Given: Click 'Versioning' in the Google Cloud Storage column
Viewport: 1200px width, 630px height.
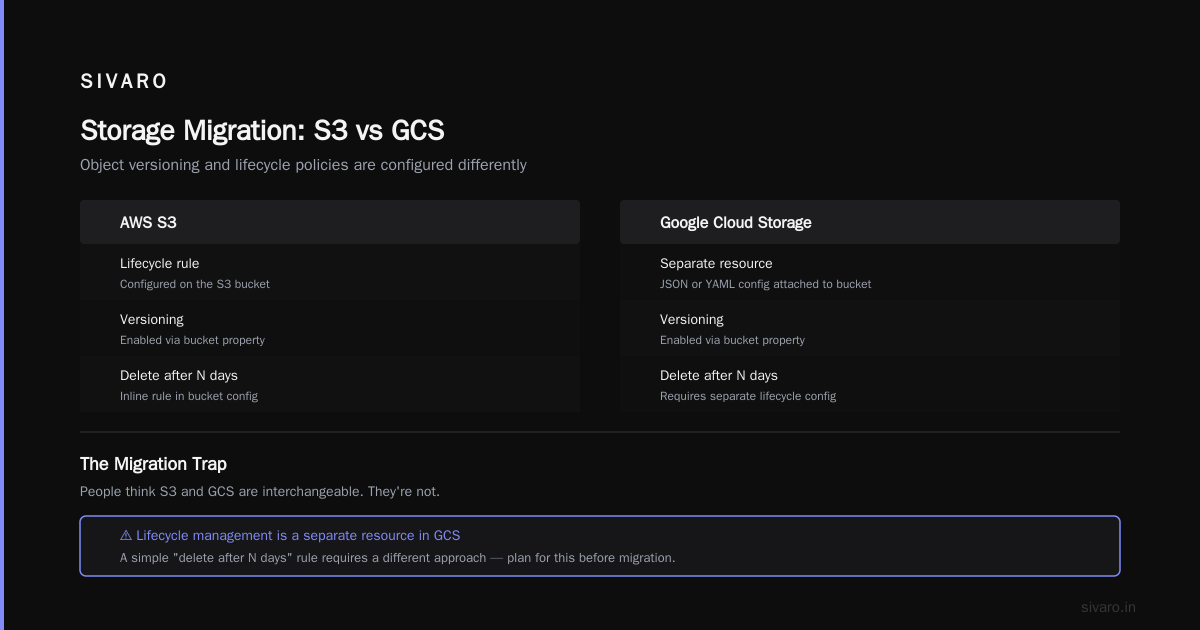Looking at the screenshot, I should point(692,320).
